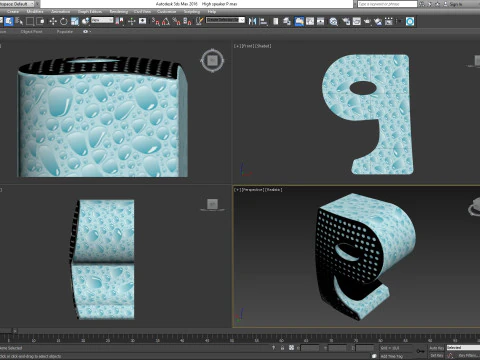
Task: Click the favorites star icon in title bar
Action: tap(437, 4)
